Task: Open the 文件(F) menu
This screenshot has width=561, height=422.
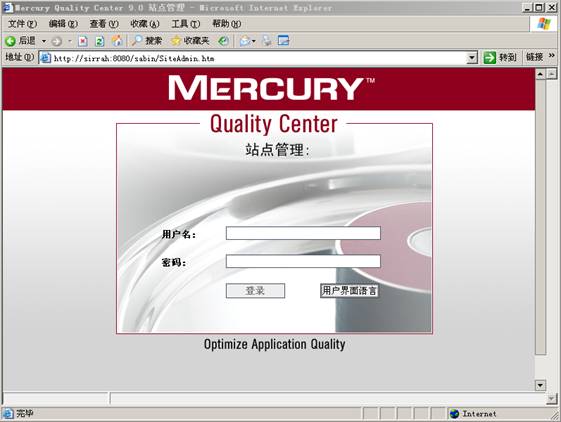Action: [x=22, y=24]
